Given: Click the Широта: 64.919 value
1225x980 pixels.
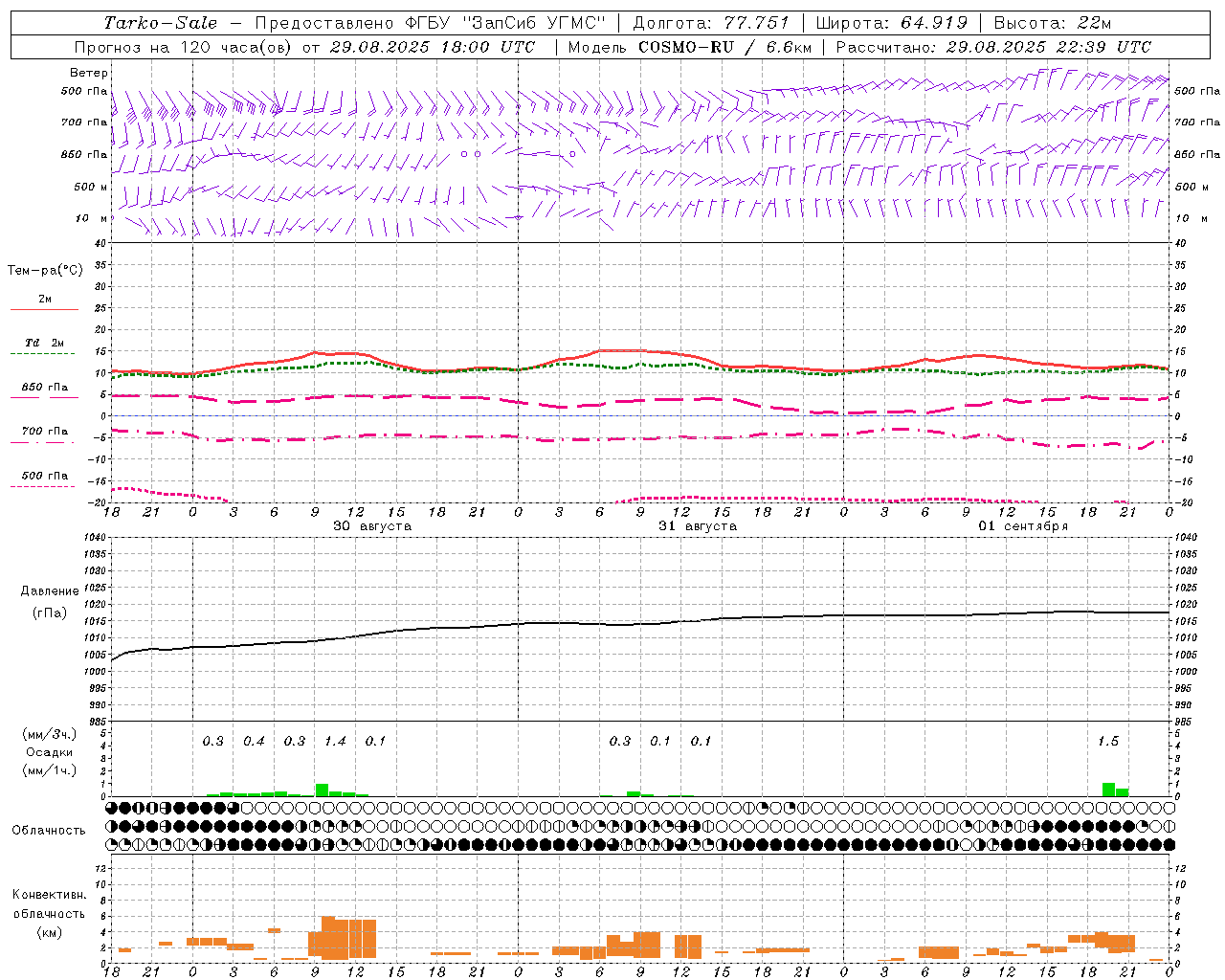Looking at the screenshot, I should point(892,23).
